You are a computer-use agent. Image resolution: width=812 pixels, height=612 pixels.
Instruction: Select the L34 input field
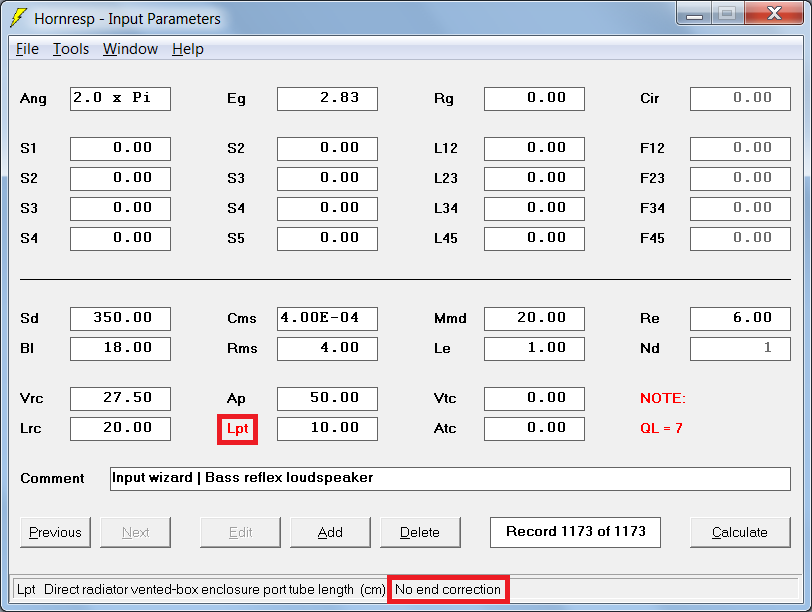[x=534, y=209]
